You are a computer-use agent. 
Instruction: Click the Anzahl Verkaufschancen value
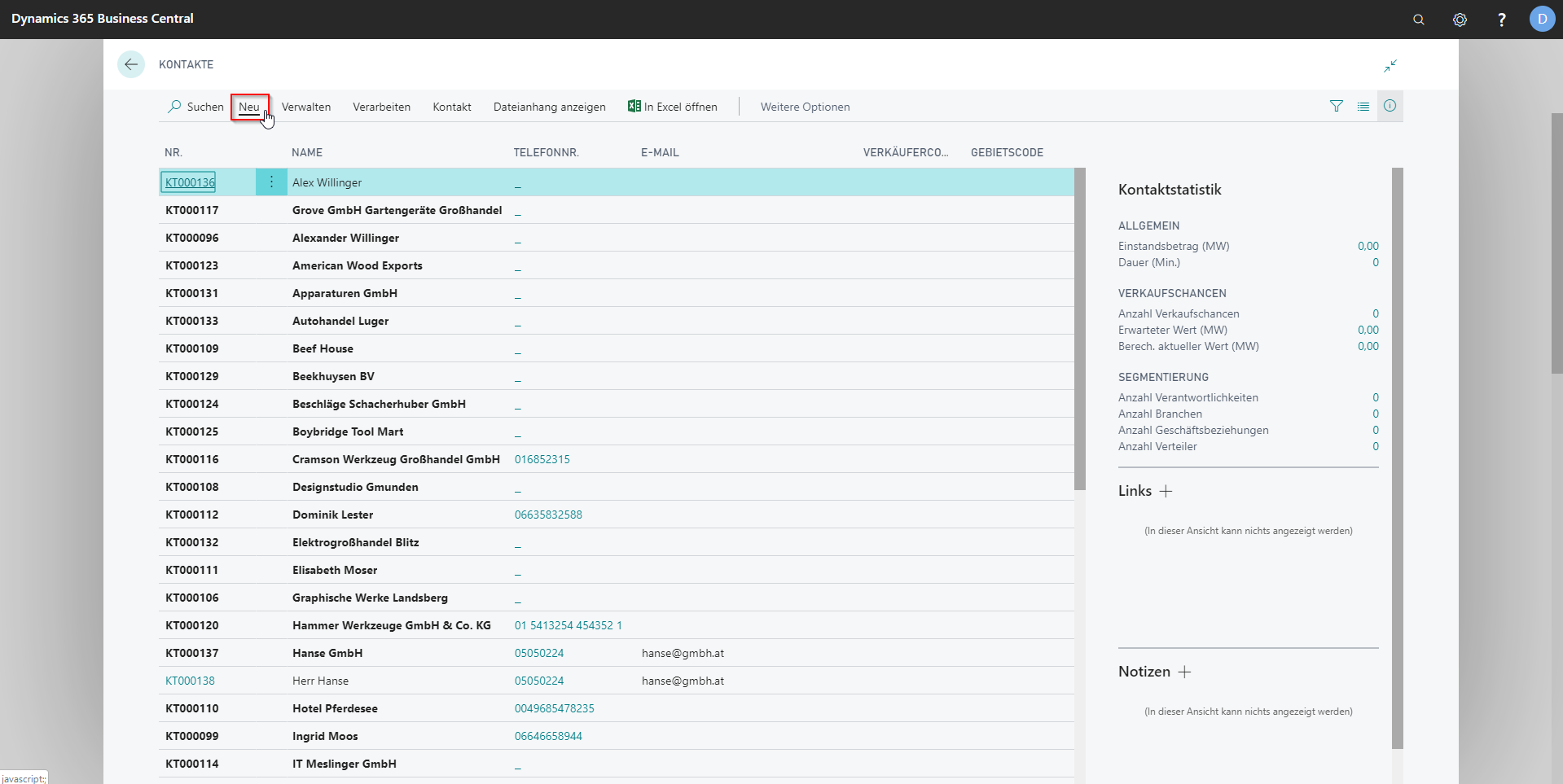pos(1376,313)
